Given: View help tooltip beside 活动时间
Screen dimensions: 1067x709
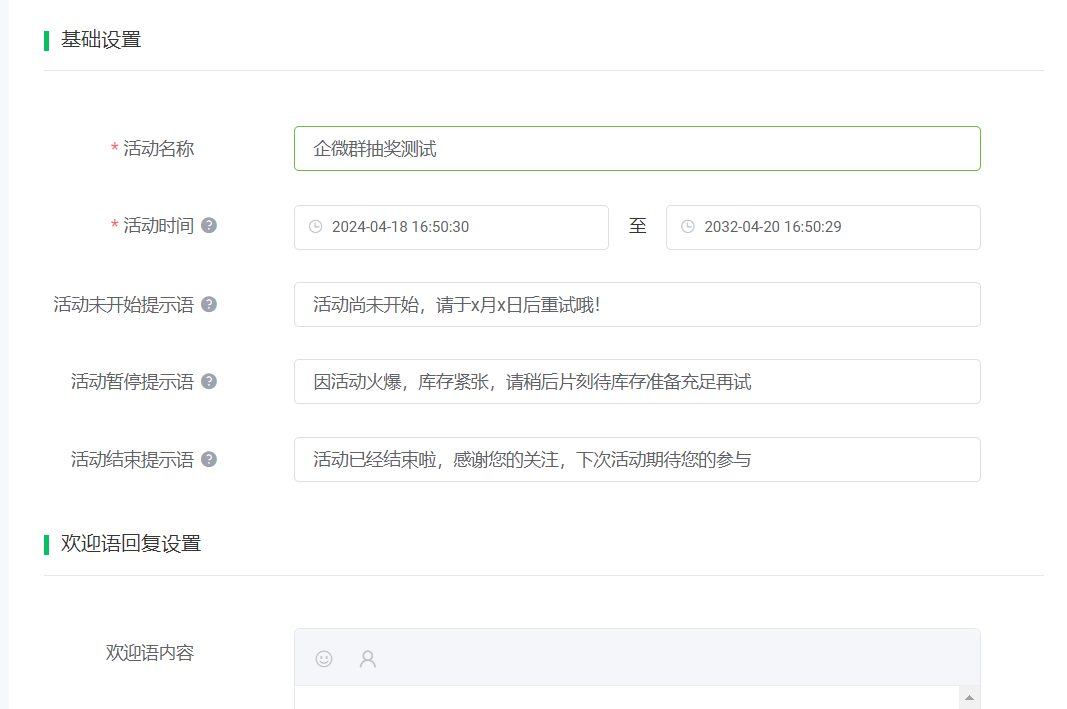Looking at the screenshot, I should click(208, 225).
